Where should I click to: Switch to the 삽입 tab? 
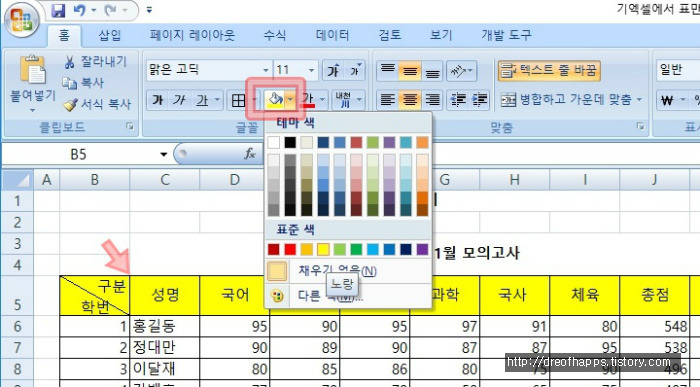click(110, 35)
